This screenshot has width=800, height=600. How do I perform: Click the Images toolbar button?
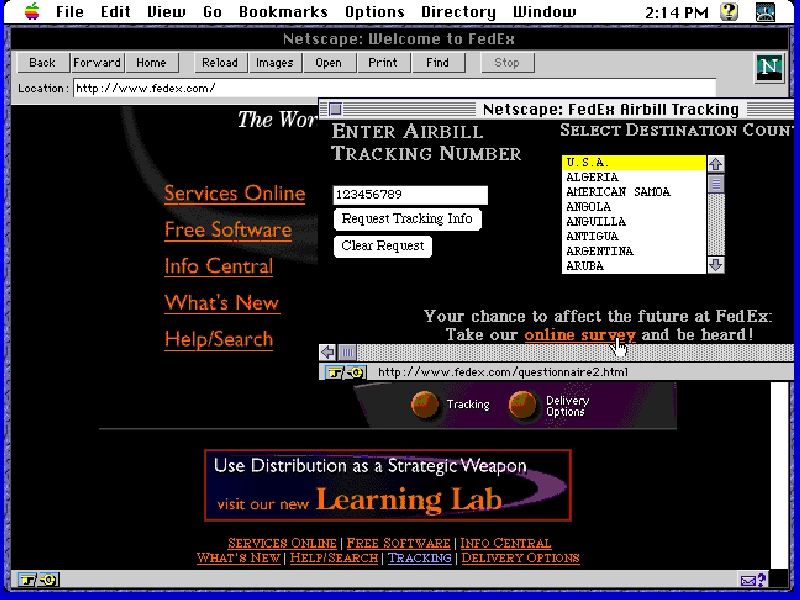point(274,63)
